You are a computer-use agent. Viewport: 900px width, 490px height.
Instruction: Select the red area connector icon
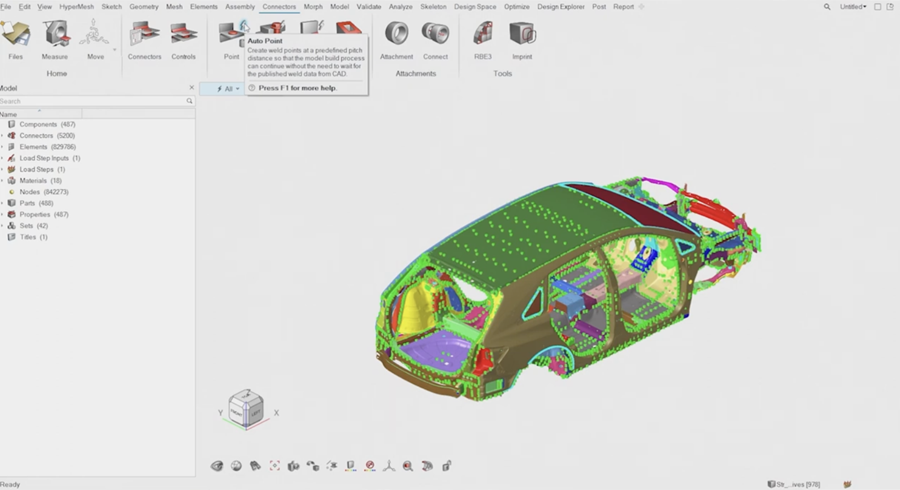(x=349, y=28)
